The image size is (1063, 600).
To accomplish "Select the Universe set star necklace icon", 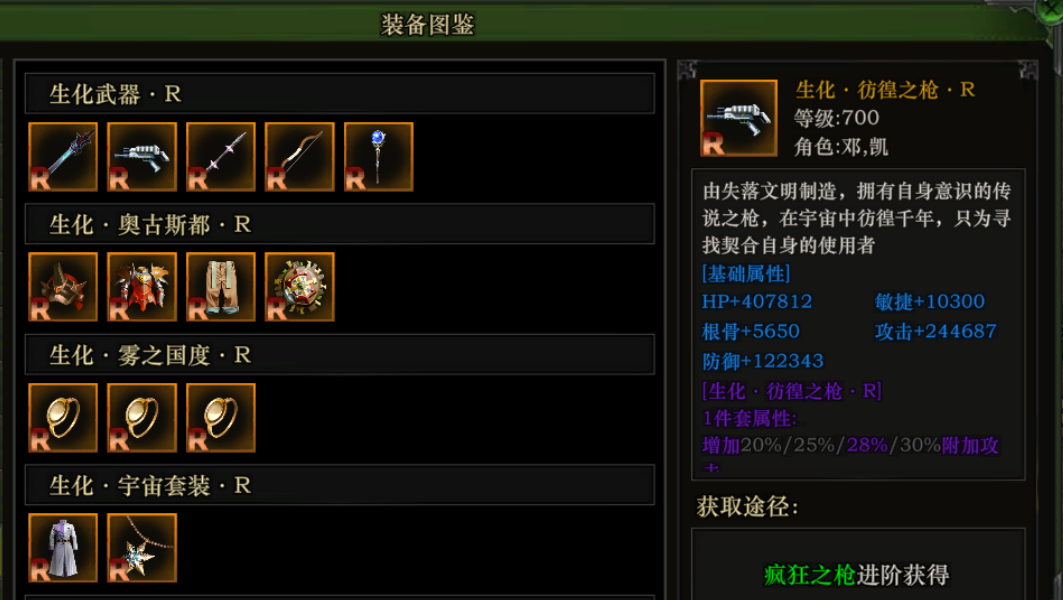I will [142, 548].
